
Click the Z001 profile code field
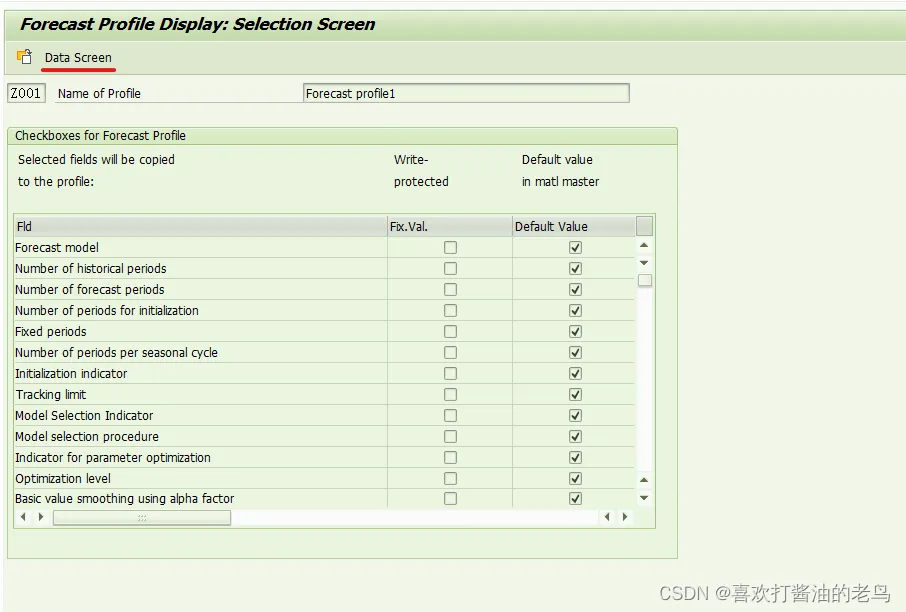(26, 93)
